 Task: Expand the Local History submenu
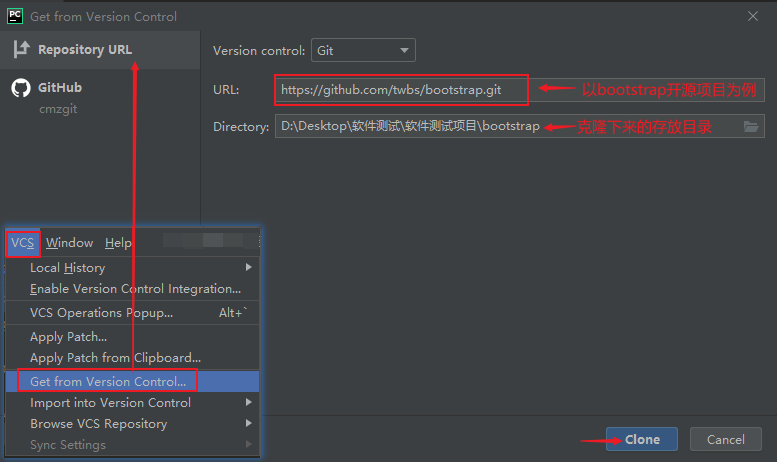click(132, 268)
